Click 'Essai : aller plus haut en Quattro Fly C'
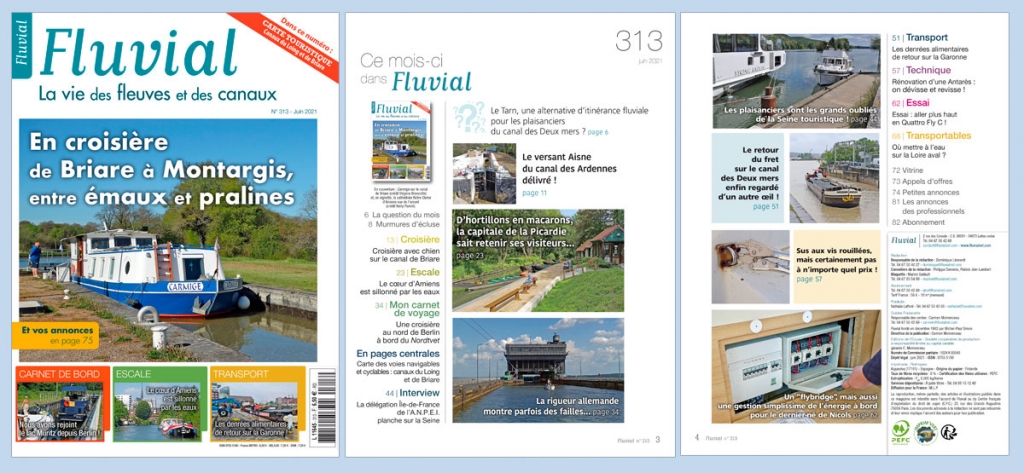The height and width of the screenshot is (473, 1024). [x=924, y=118]
